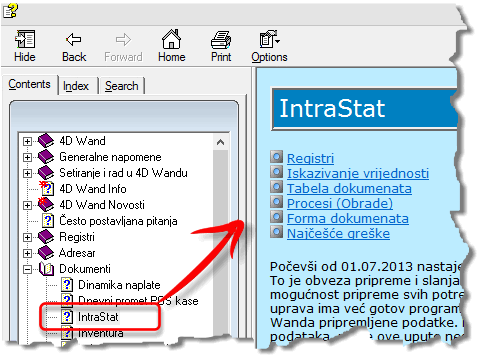This screenshot has width=482, height=360.
Task: Click the bullet icon beside Tabela dokumenata
Action: (x=276, y=187)
